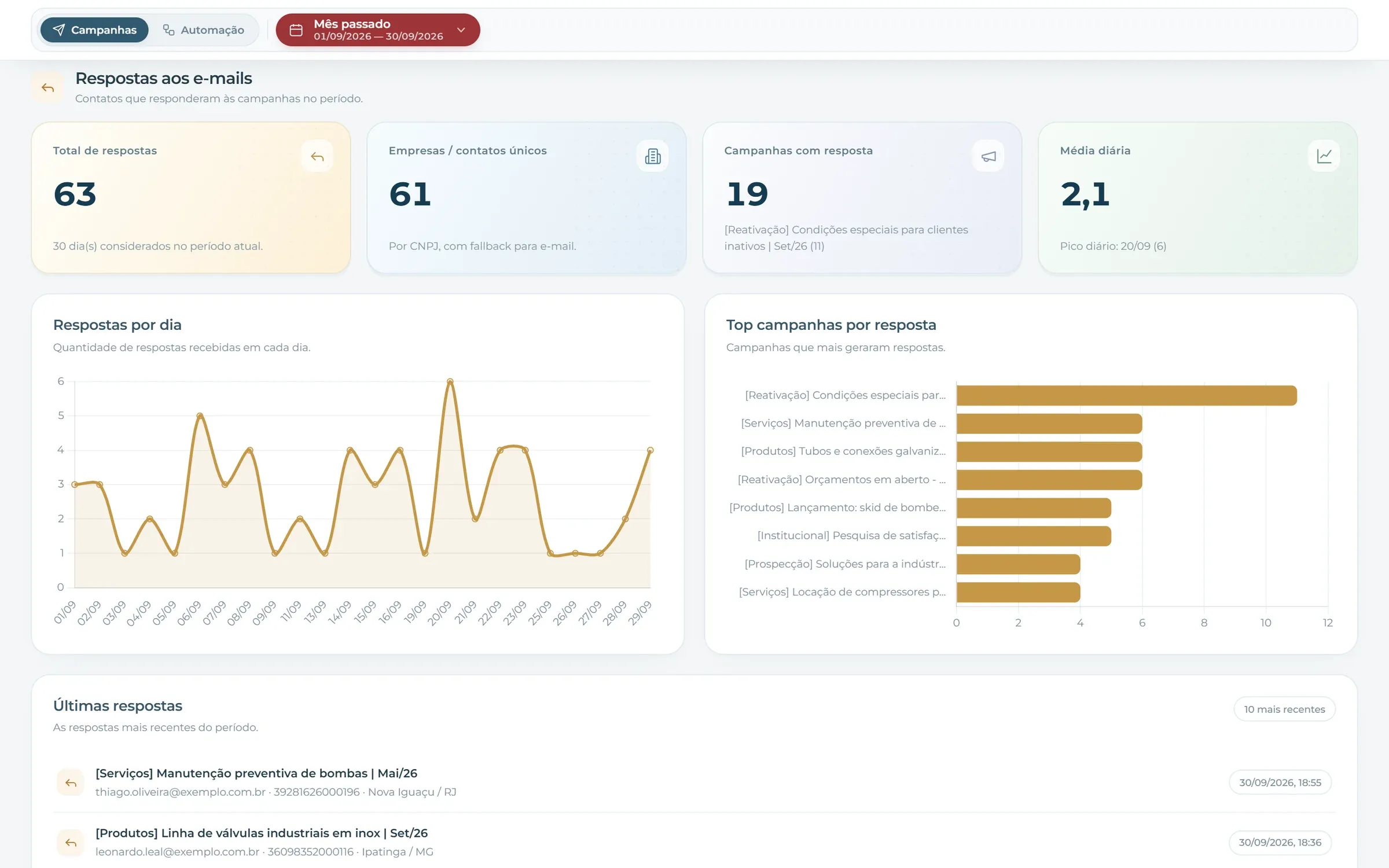Click the bar for Reativação Orçamentos em aberto

[x=1049, y=480]
